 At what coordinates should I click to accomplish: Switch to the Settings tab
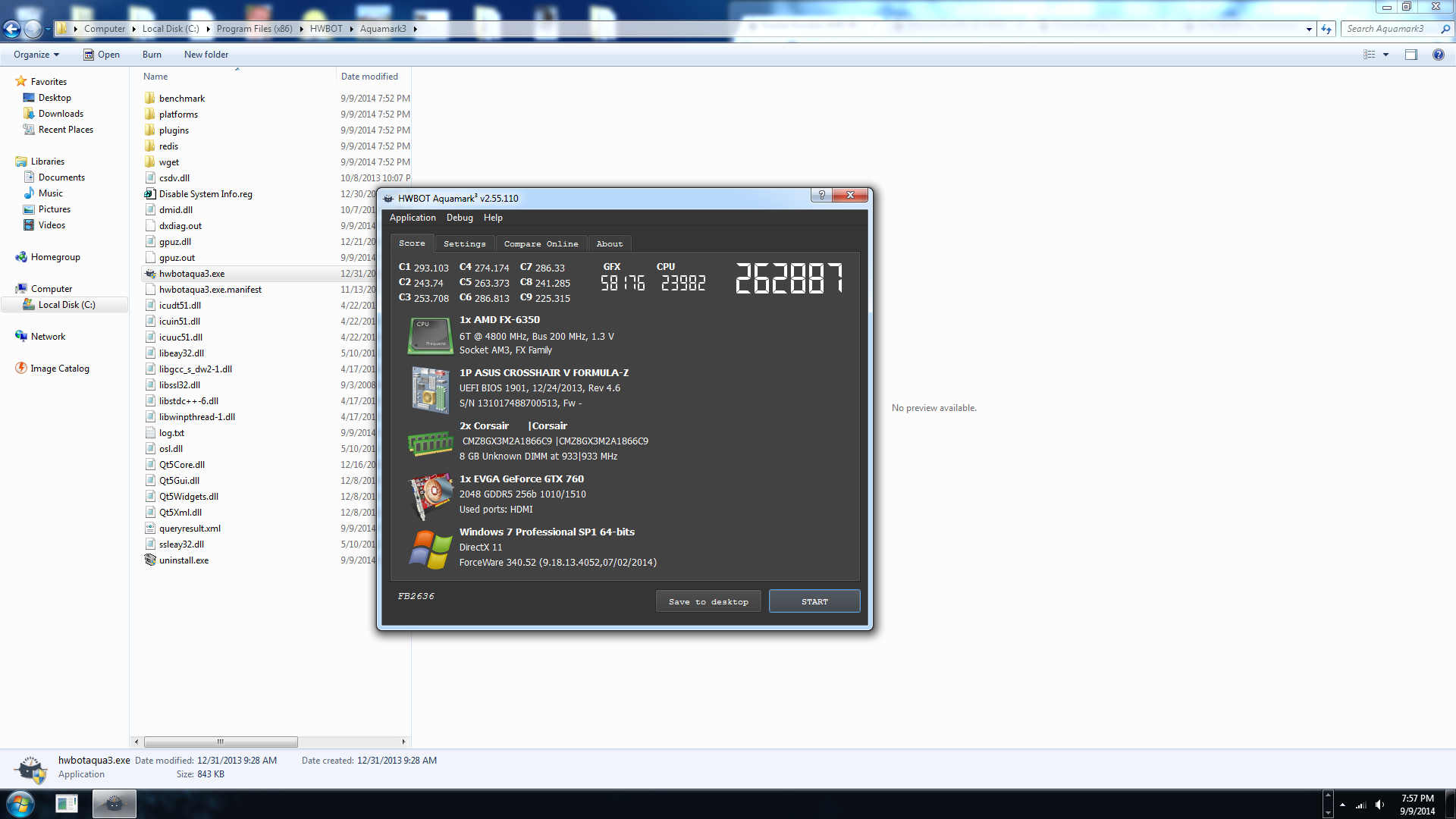[464, 243]
